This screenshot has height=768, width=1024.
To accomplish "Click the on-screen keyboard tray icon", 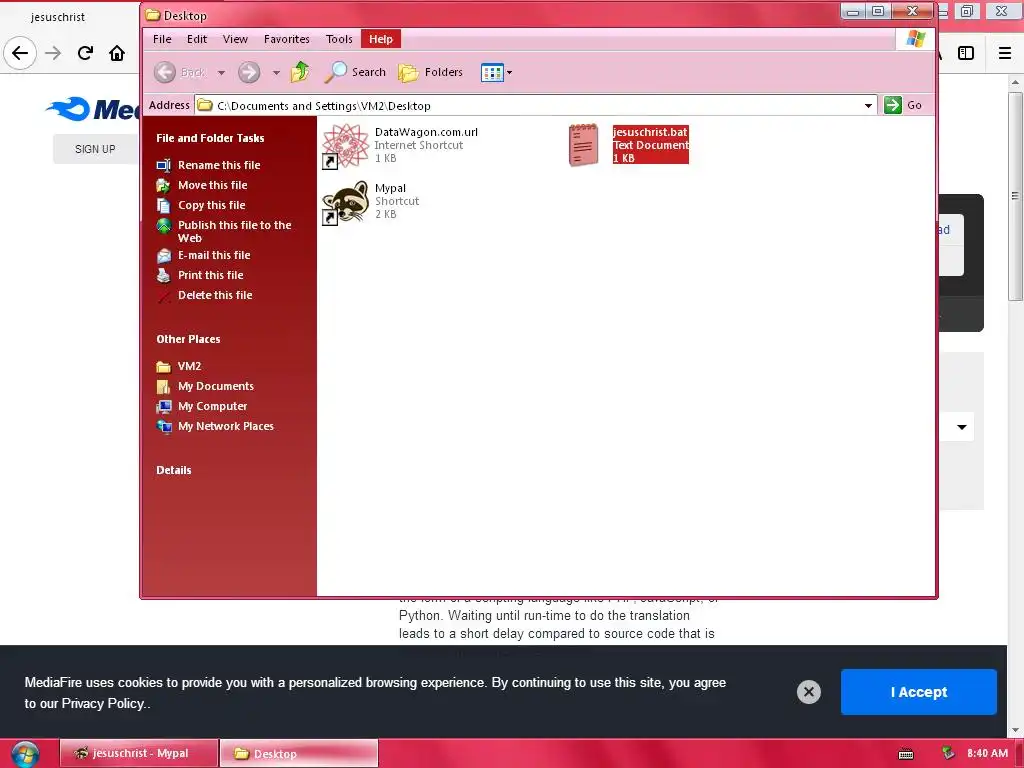I will [906, 754].
